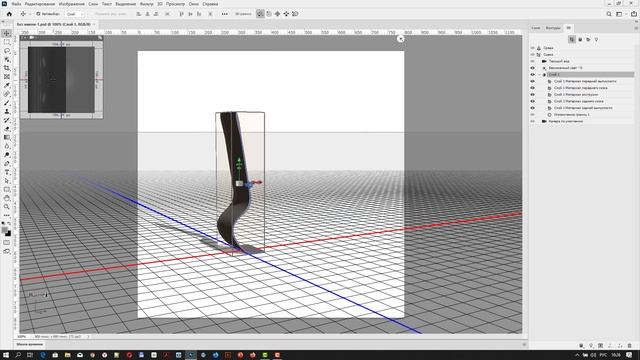This screenshot has width=640, height=360.
Task: Activate the 3D roll mode icon
Action: [269, 14]
